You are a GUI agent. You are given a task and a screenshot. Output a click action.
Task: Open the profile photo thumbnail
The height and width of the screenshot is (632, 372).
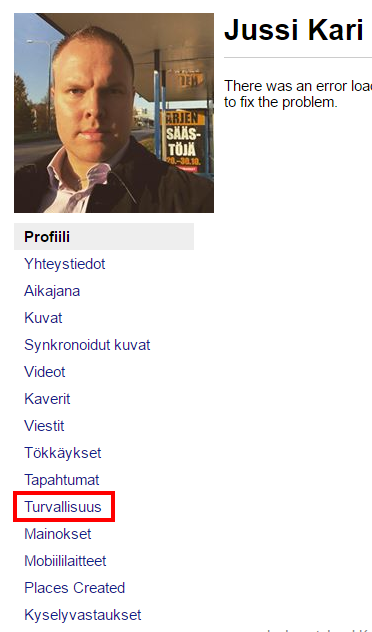click(114, 113)
